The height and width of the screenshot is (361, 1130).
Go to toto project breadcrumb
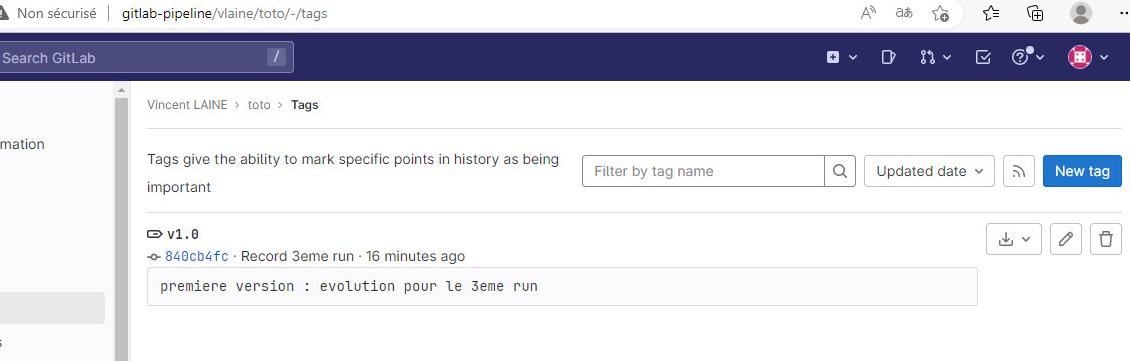(259, 105)
